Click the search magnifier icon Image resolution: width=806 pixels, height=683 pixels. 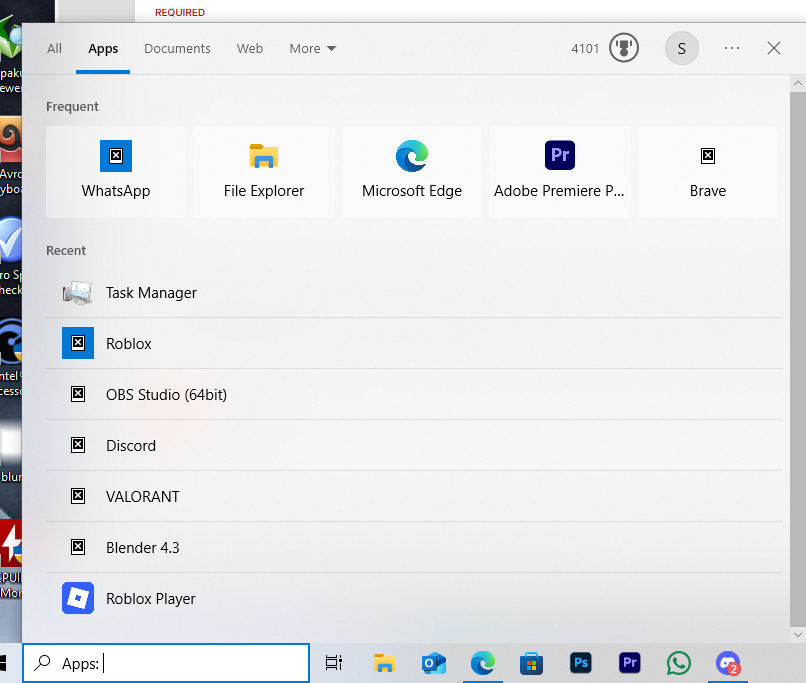tap(42, 663)
